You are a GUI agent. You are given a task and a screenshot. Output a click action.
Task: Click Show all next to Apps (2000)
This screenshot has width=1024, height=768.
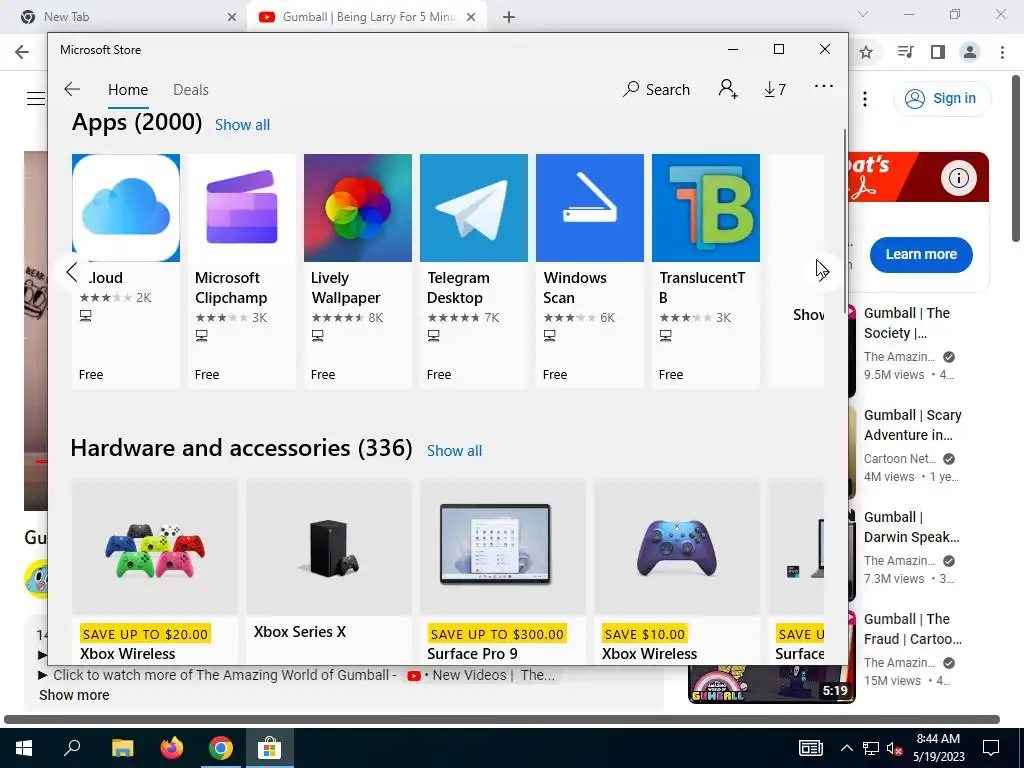tap(242, 125)
